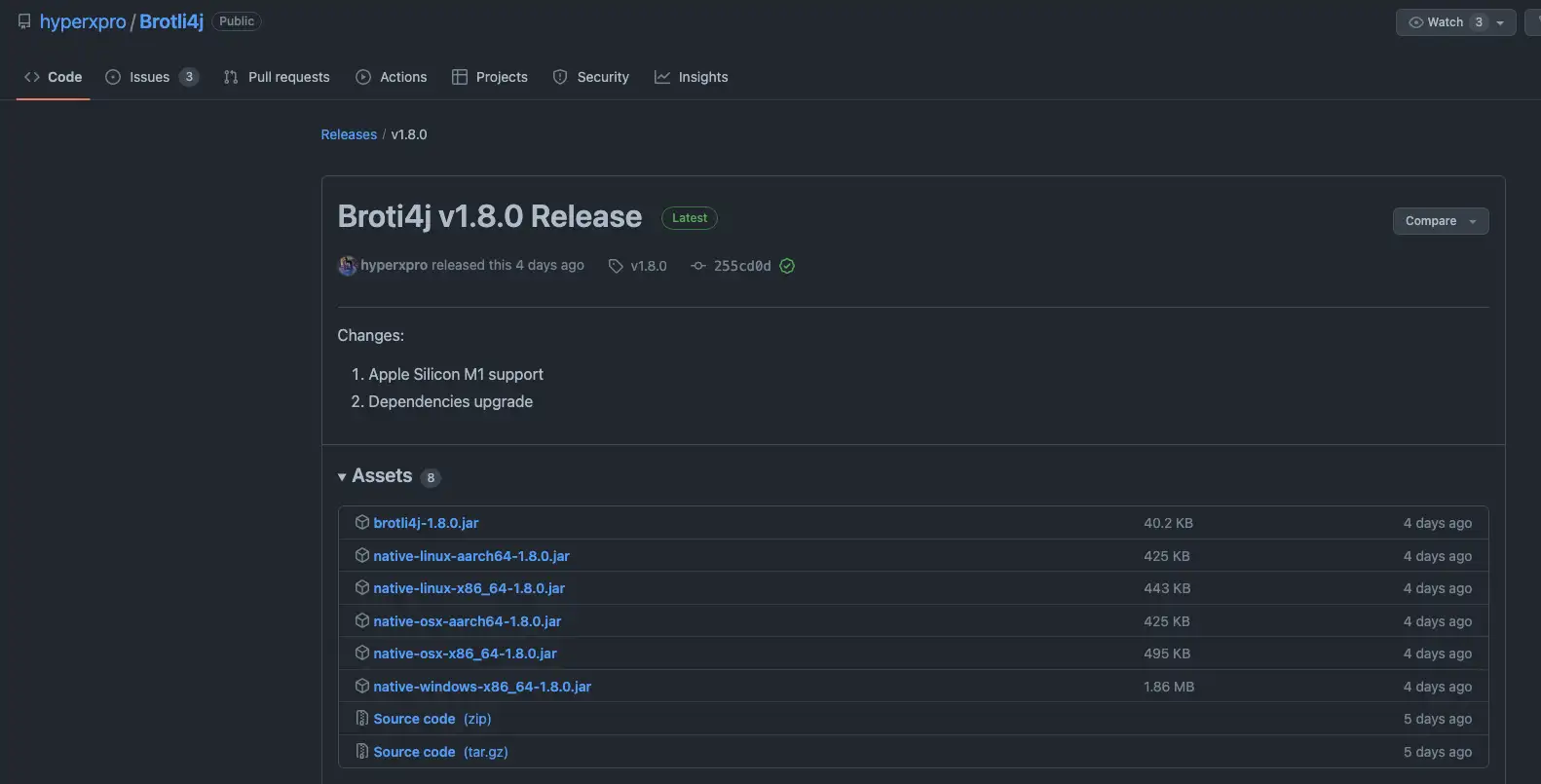Click the 495 KB size text
Screen dimensions: 1541x784
(1167, 653)
